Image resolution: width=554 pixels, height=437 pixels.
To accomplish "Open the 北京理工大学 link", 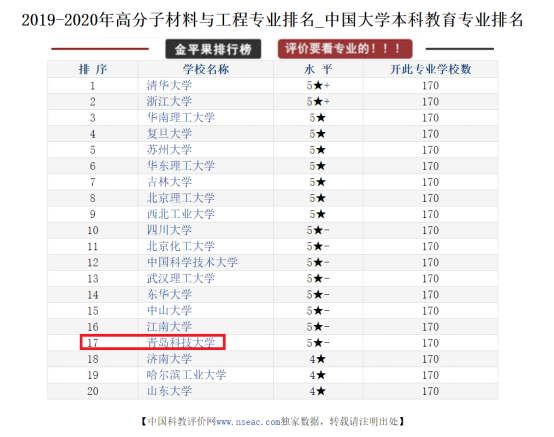I will tap(181, 198).
